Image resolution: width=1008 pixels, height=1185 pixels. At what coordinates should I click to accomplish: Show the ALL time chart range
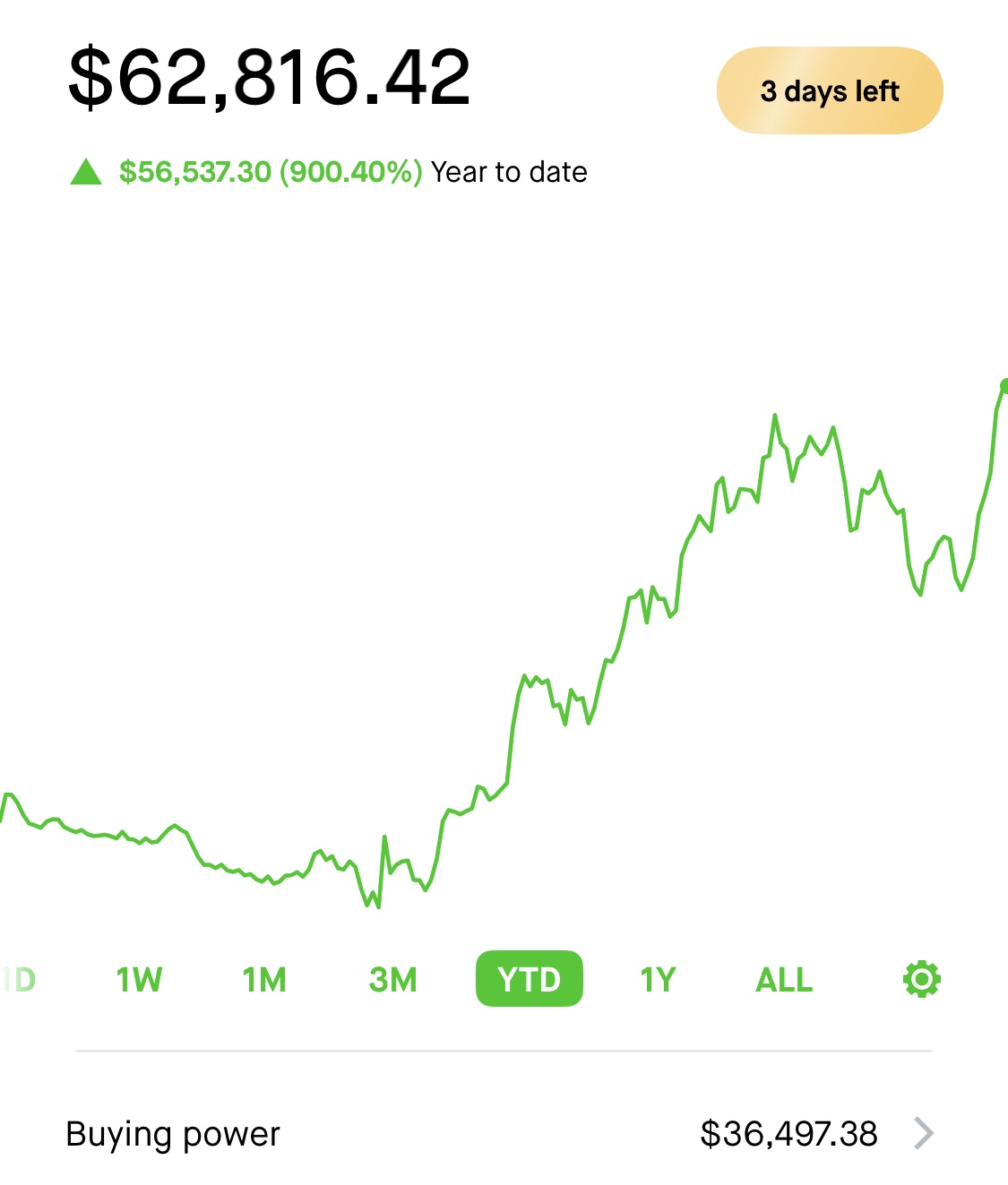tap(784, 979)
